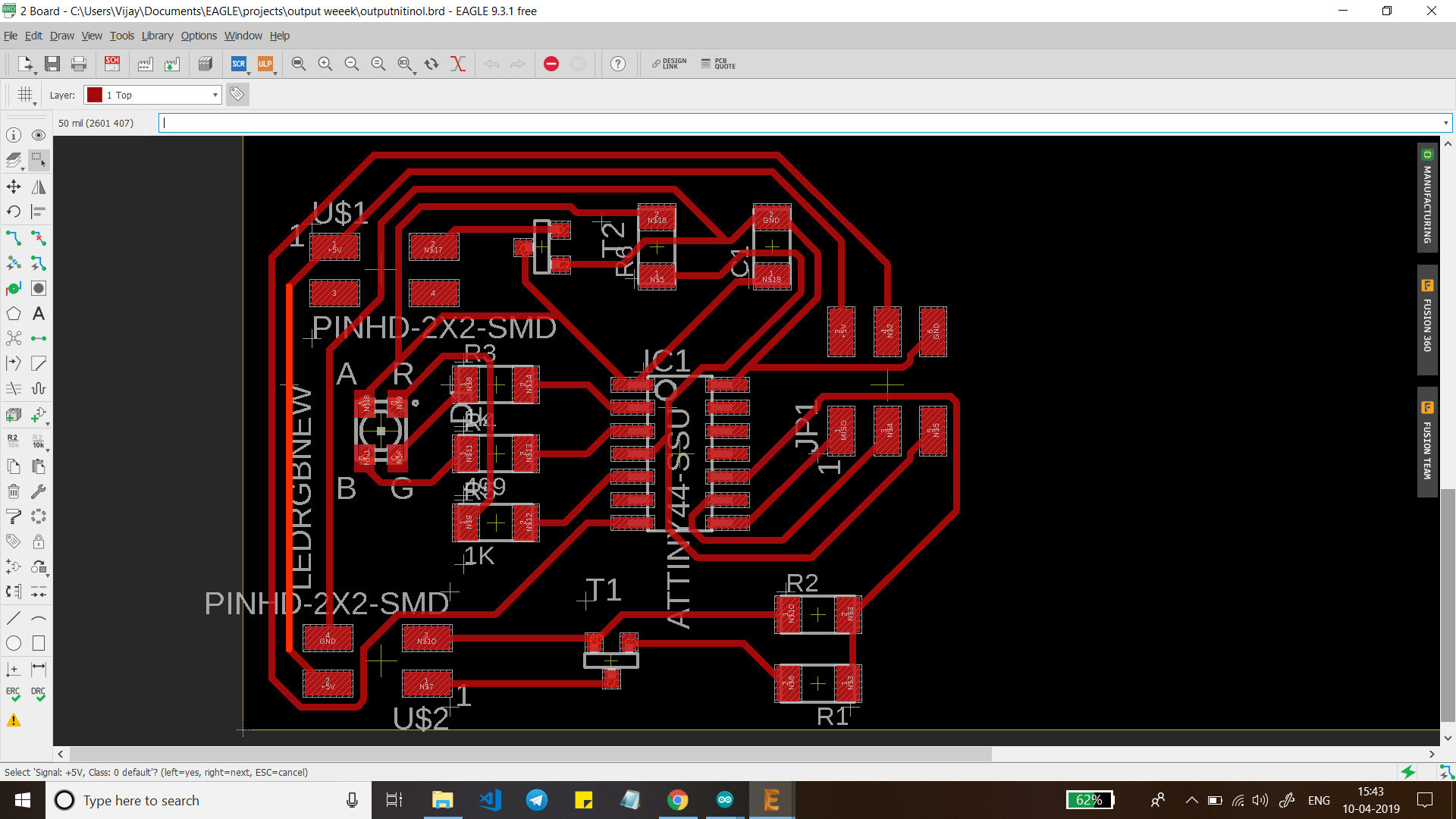This screenshot has width=1456, height=819.
Task: Toggle the Lock padlock tool
Action: [x=39, y=541]
